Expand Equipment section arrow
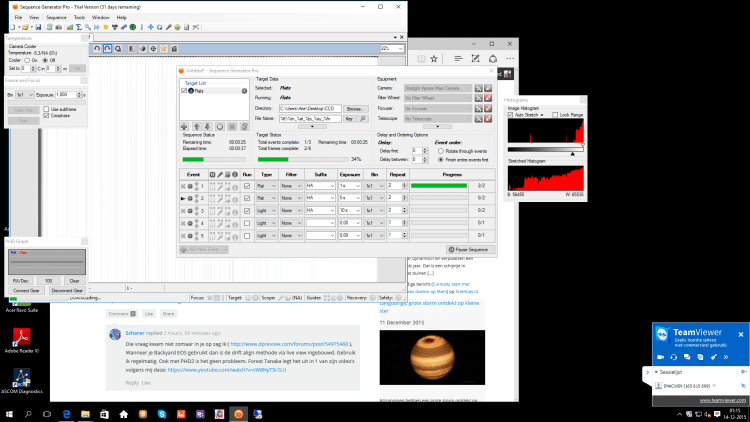This screenshot has height=422, width=750. point(437,127)
